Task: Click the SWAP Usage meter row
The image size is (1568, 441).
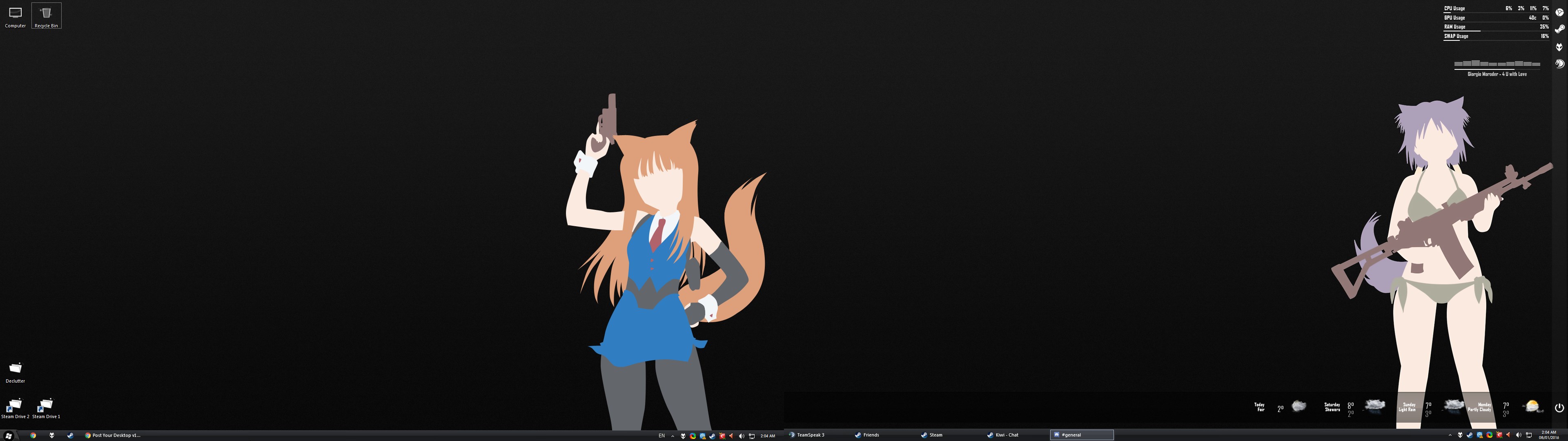Action: pyautogui.click(x=1497, y=37)
